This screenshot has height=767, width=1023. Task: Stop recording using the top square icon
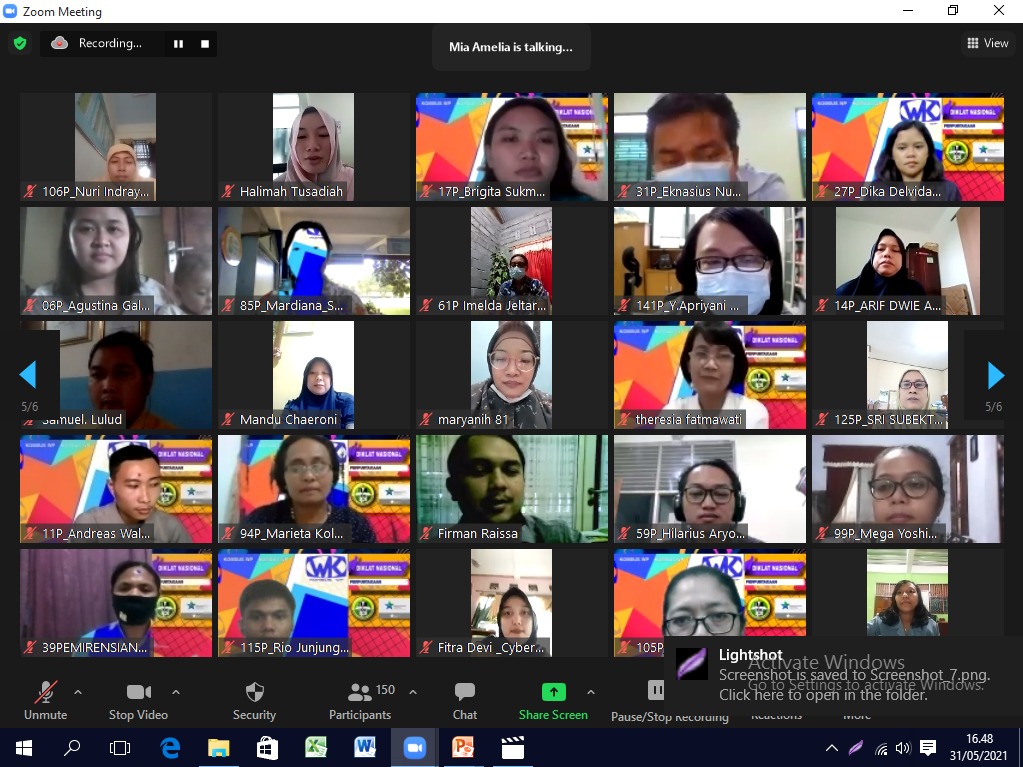[x=205, y=44]
